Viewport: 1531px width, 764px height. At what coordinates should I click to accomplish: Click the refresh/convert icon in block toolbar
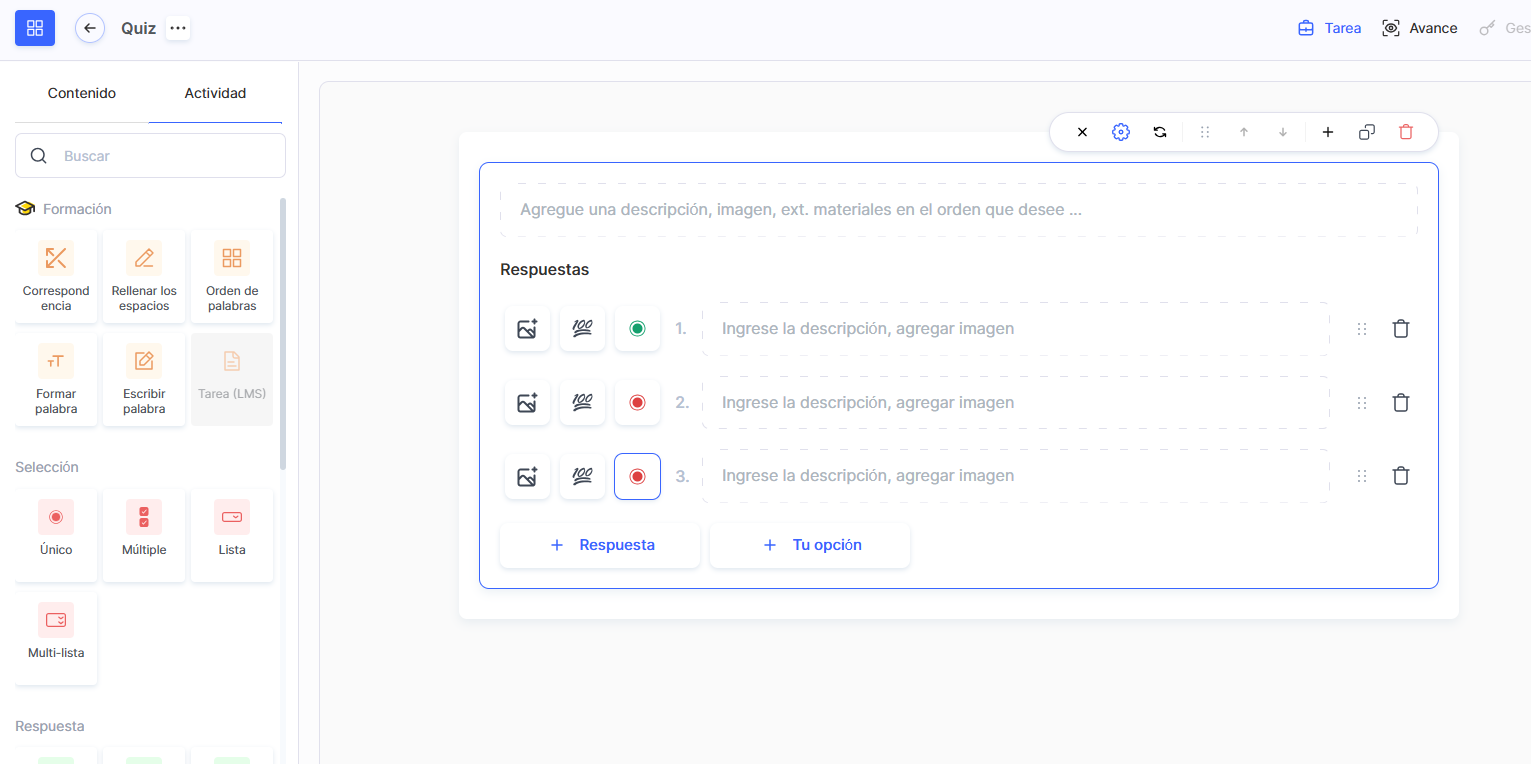pyautogui.click(x=1160, y=132)
